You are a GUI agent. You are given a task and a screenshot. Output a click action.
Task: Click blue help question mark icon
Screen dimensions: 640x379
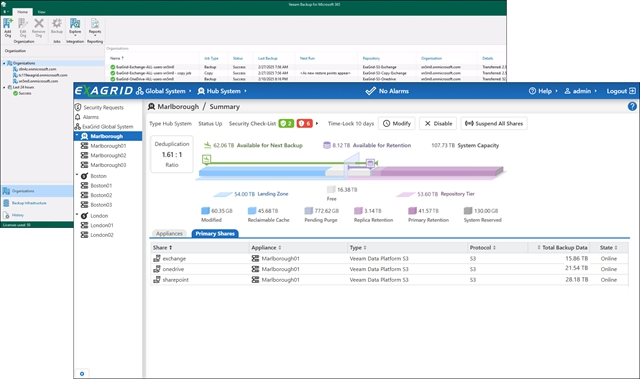[x=632, y=106]
